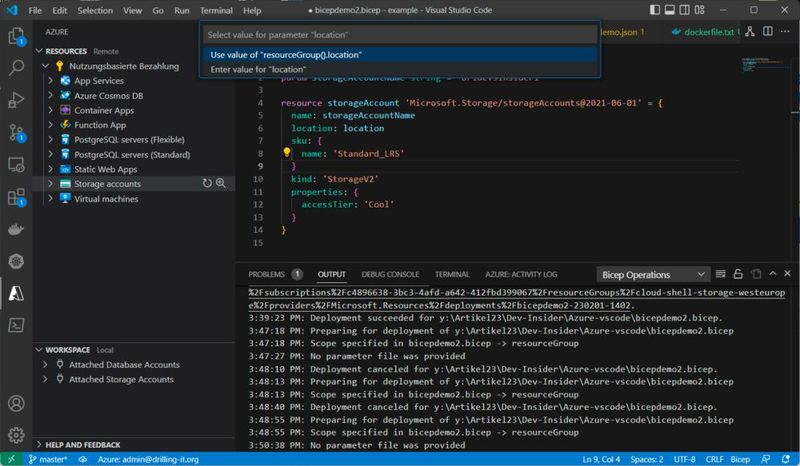Click the notifications bell in status bar
The width and height of the screenshot is (800, 466).
[786, 459]
